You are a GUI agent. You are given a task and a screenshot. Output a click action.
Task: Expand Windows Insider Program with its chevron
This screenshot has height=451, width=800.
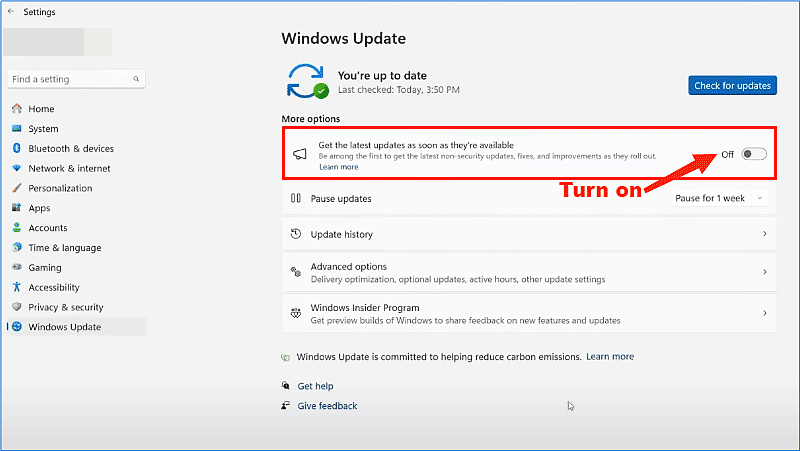(x=764, y=313)
